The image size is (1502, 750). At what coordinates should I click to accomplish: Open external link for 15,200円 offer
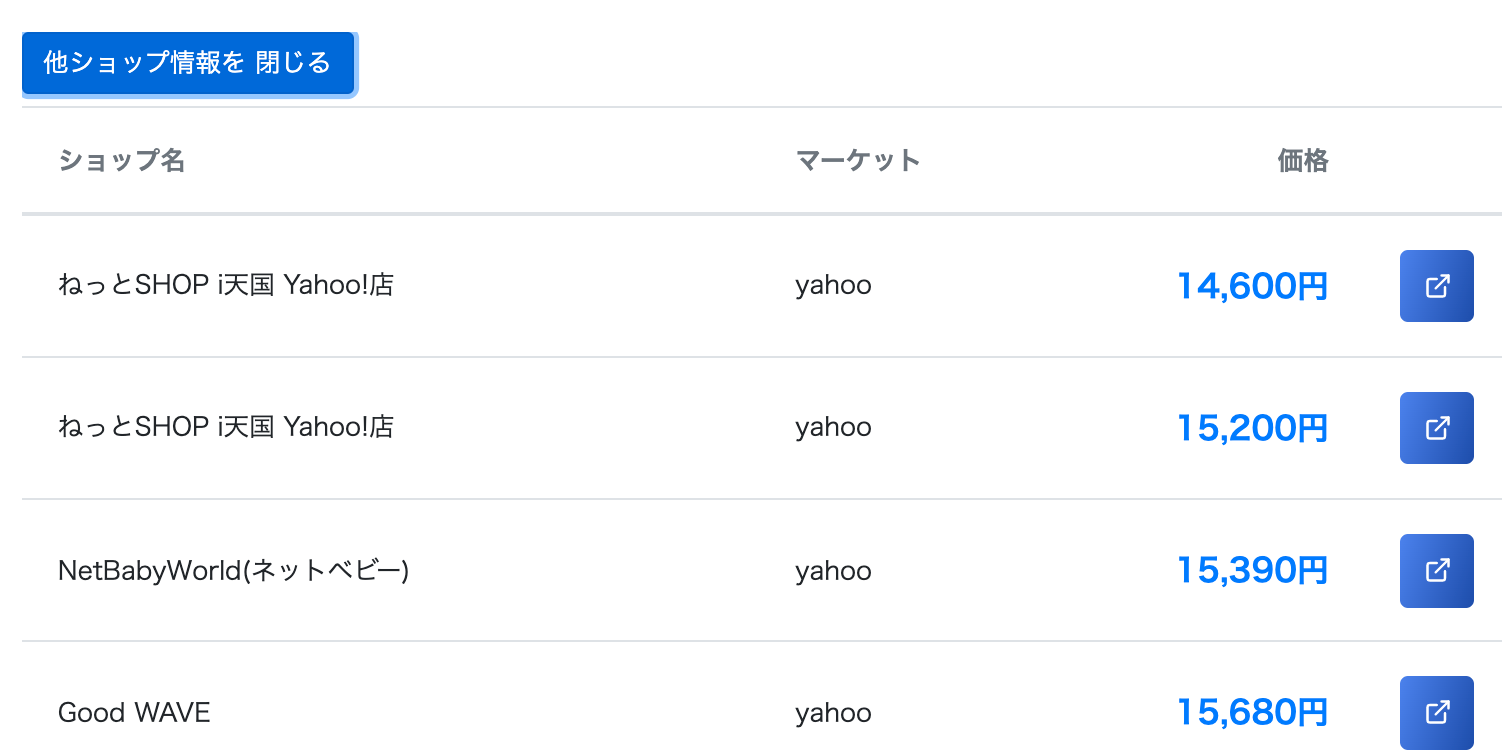[x=1437, y=428]
